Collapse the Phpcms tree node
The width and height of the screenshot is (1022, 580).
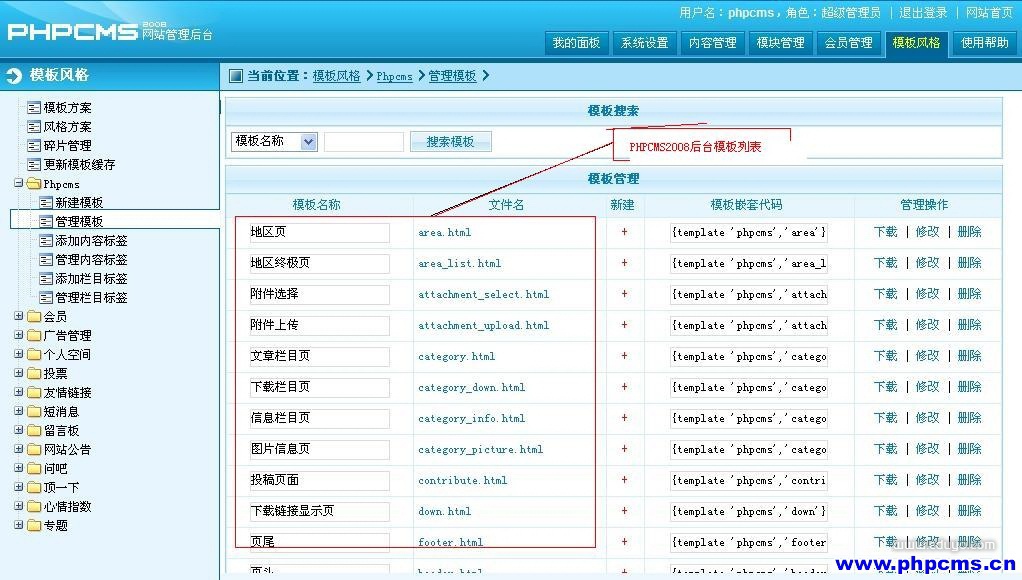pyautogui.click(x=18, y=183)
